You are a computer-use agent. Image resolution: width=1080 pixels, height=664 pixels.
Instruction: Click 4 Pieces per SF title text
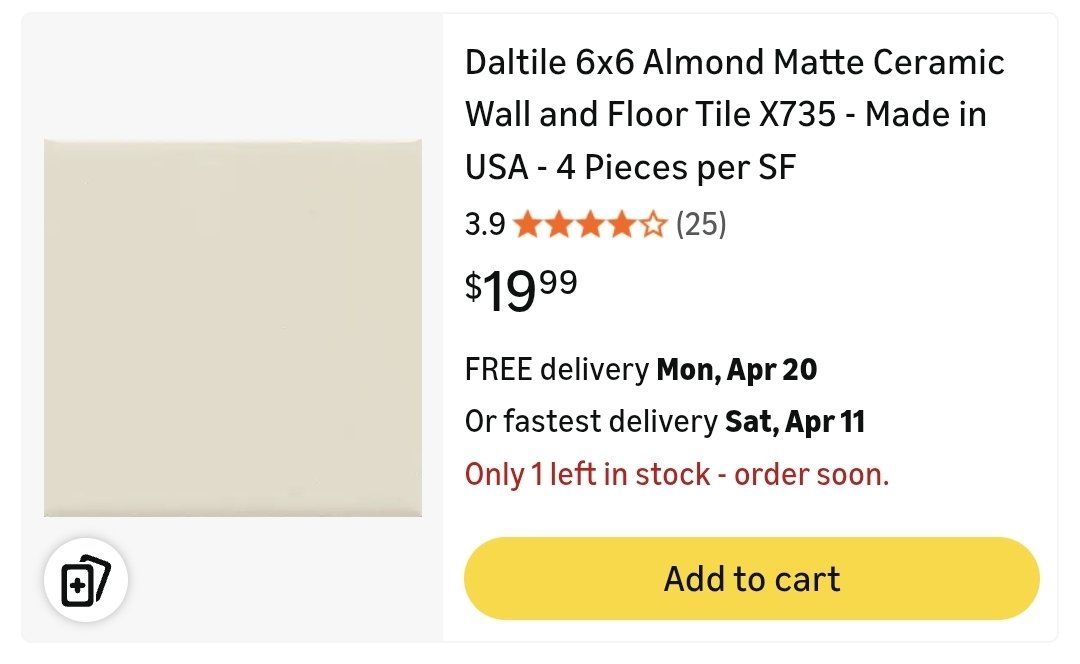click(676, 167)
